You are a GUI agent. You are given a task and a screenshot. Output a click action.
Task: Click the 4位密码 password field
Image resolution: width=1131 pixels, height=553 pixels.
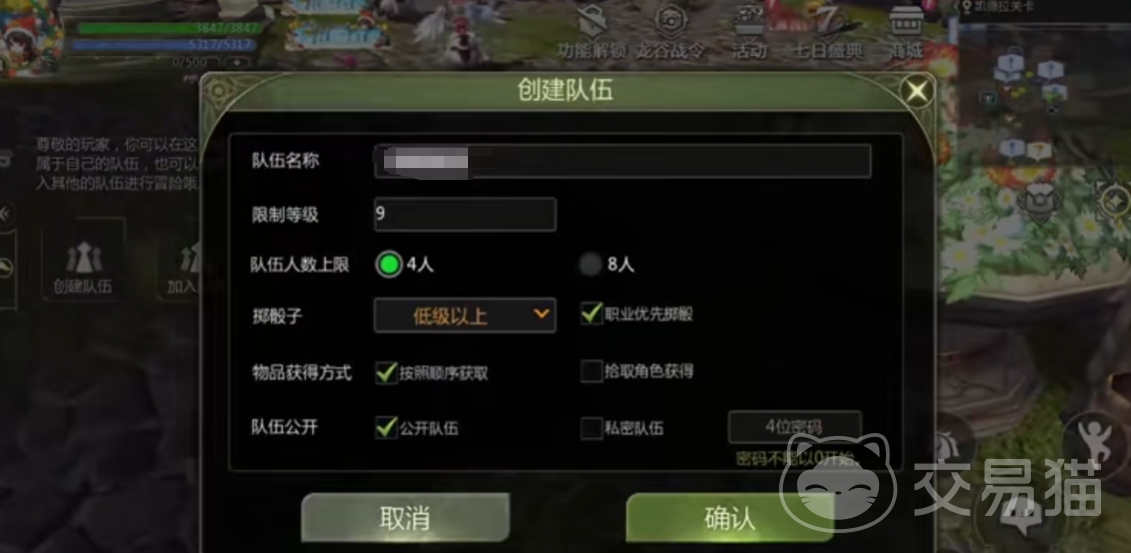[x=794, y=427]
